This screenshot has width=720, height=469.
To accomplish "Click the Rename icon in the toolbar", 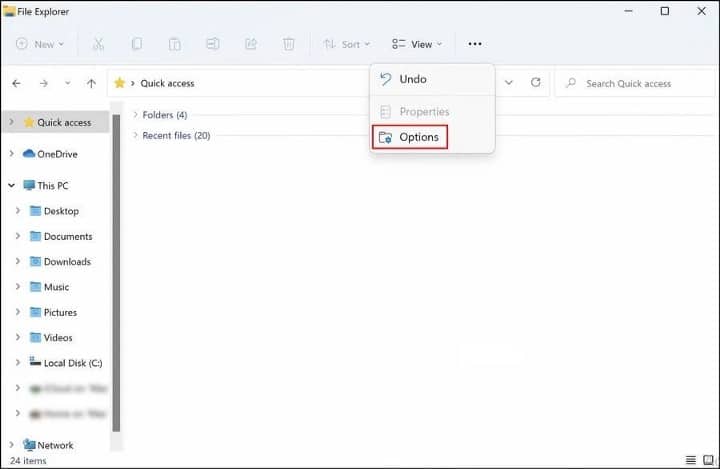I will (x=213, y=44).
